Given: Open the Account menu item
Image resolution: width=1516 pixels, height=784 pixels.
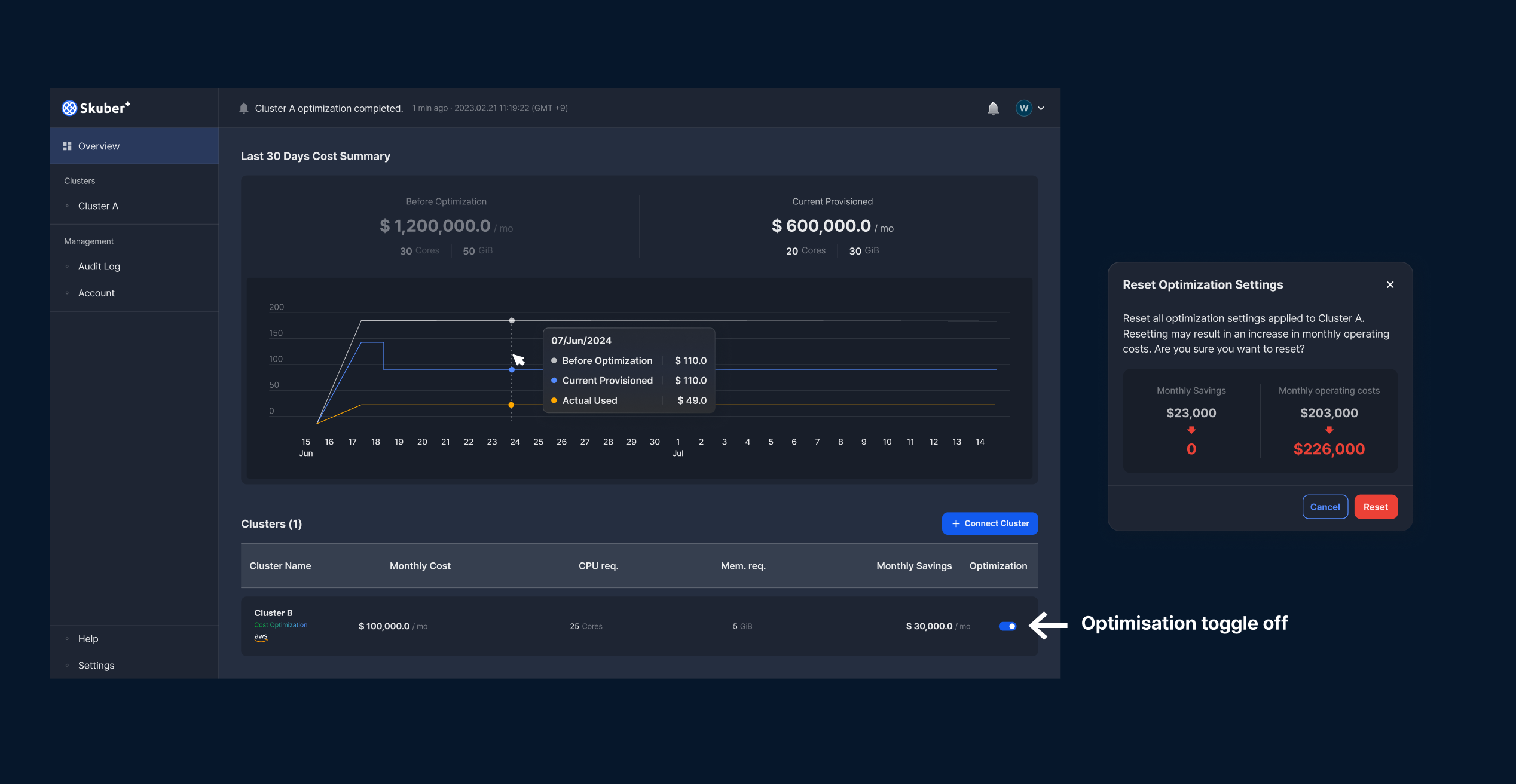Looking at the screenshot, I should coord(96,293).
